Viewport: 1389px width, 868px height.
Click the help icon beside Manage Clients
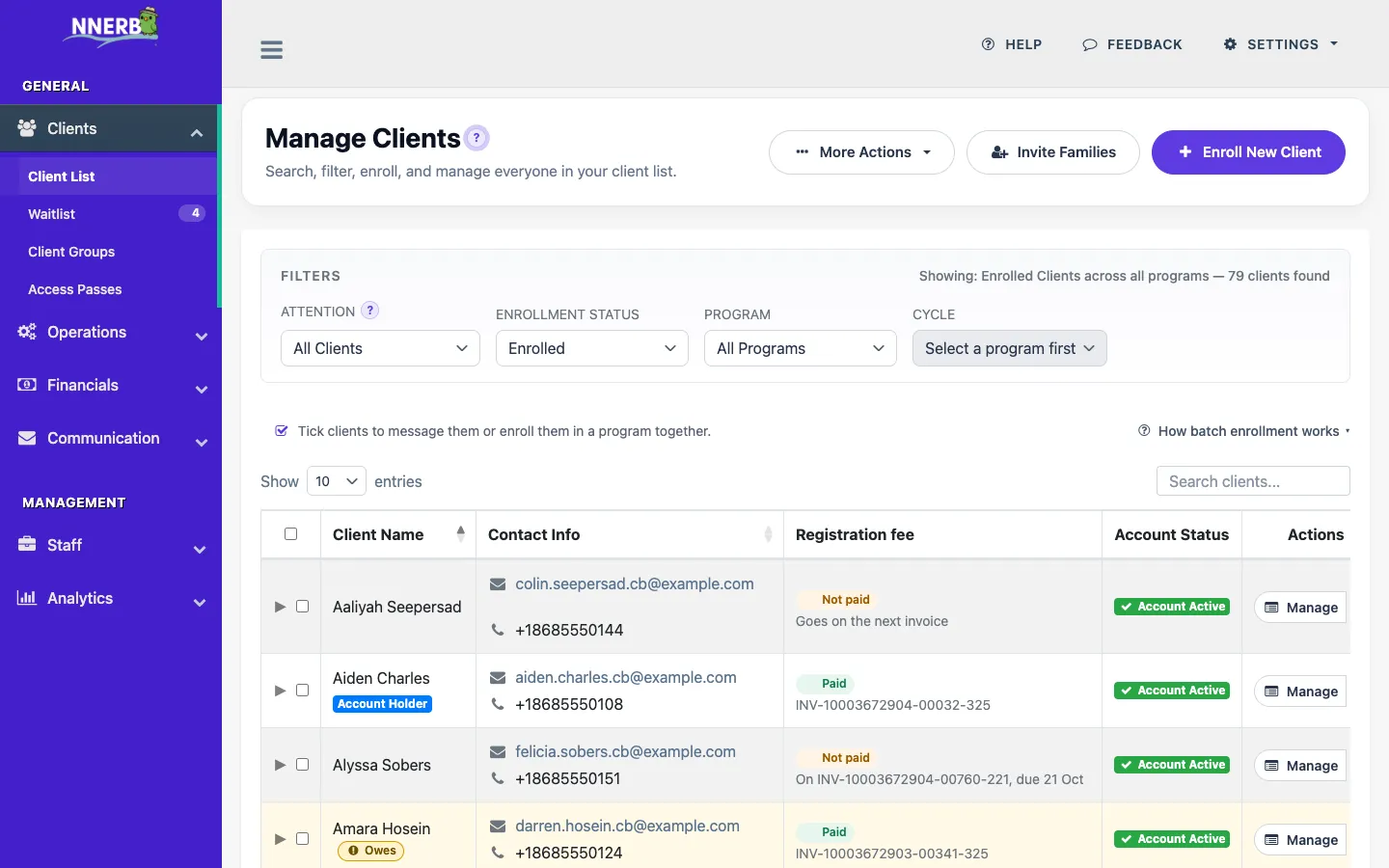pos(477,138)
